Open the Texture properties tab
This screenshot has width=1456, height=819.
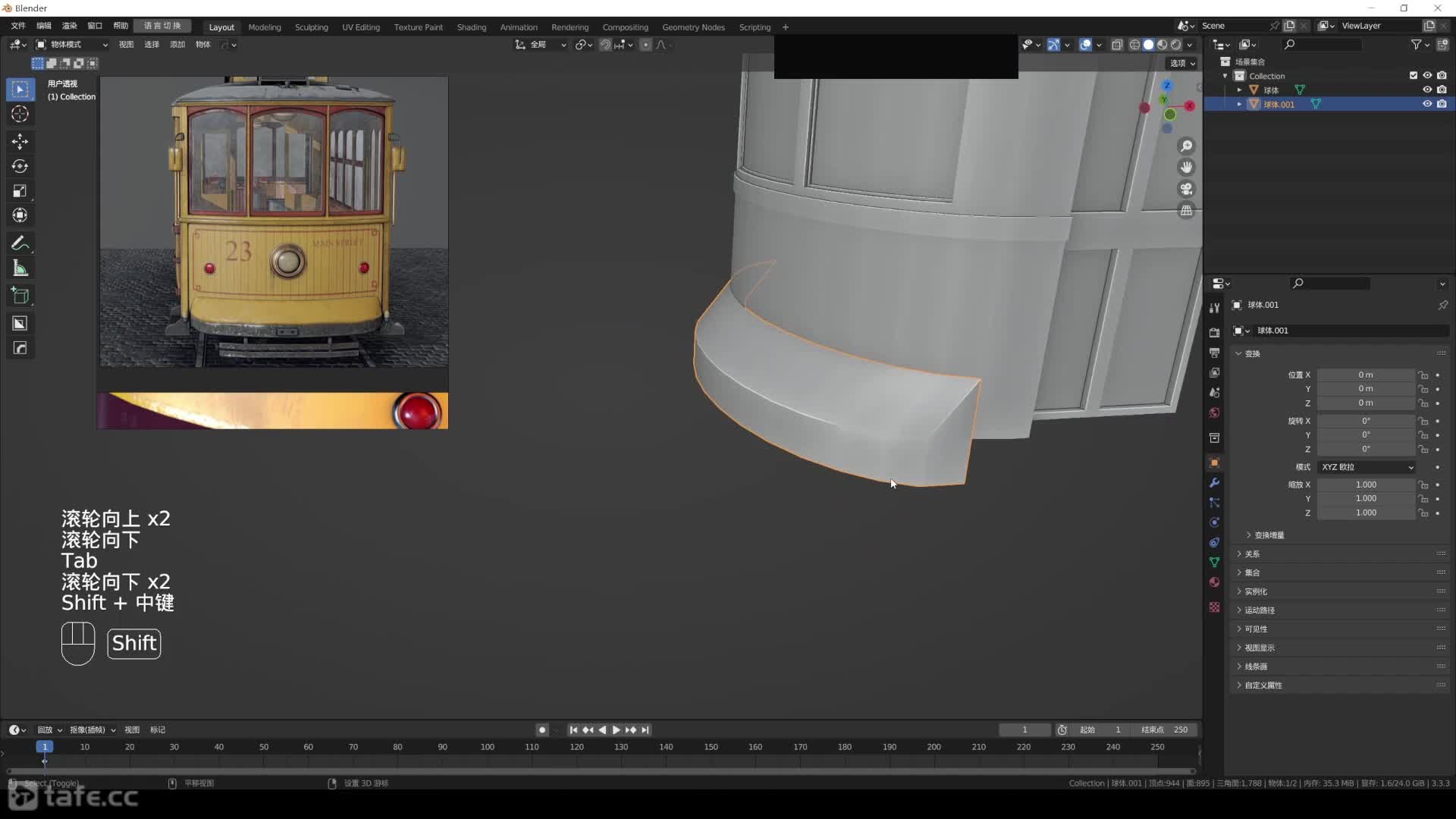[x=1214, y=607]
